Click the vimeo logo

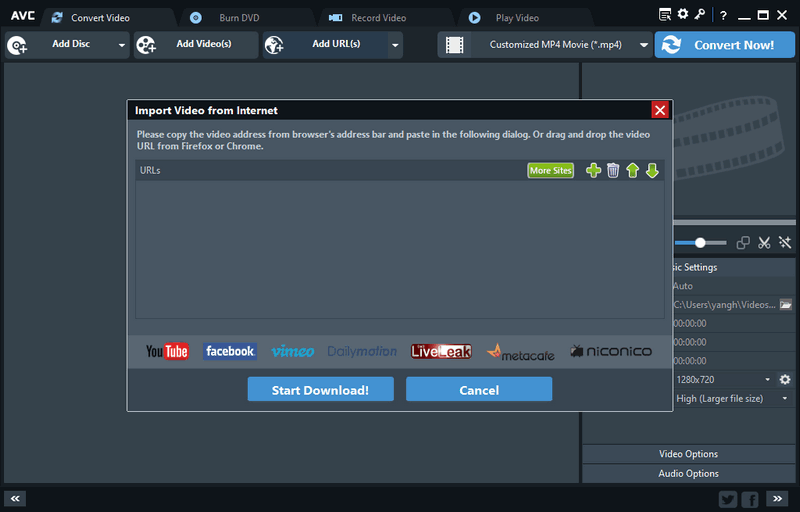point(292,351)
